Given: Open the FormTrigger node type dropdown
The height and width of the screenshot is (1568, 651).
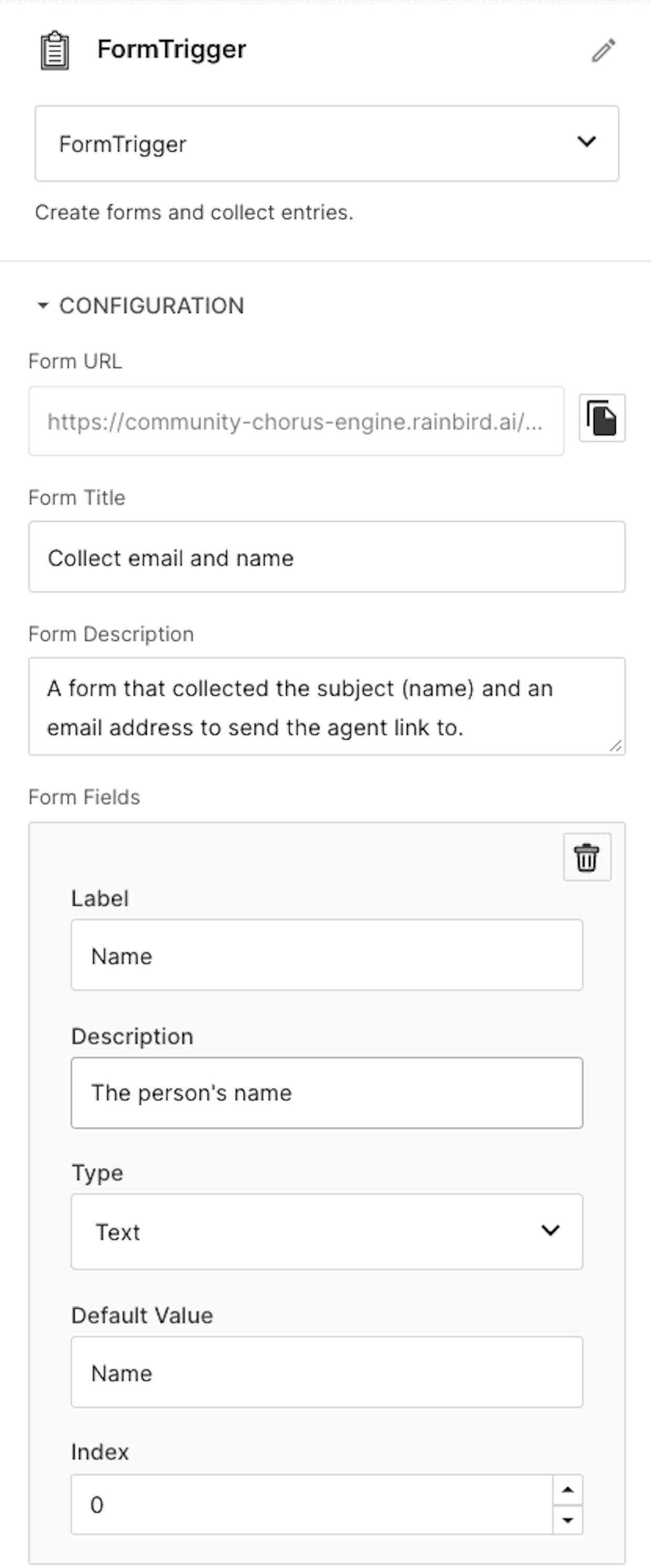Looking at the screenshot, I should click(327, 144).
